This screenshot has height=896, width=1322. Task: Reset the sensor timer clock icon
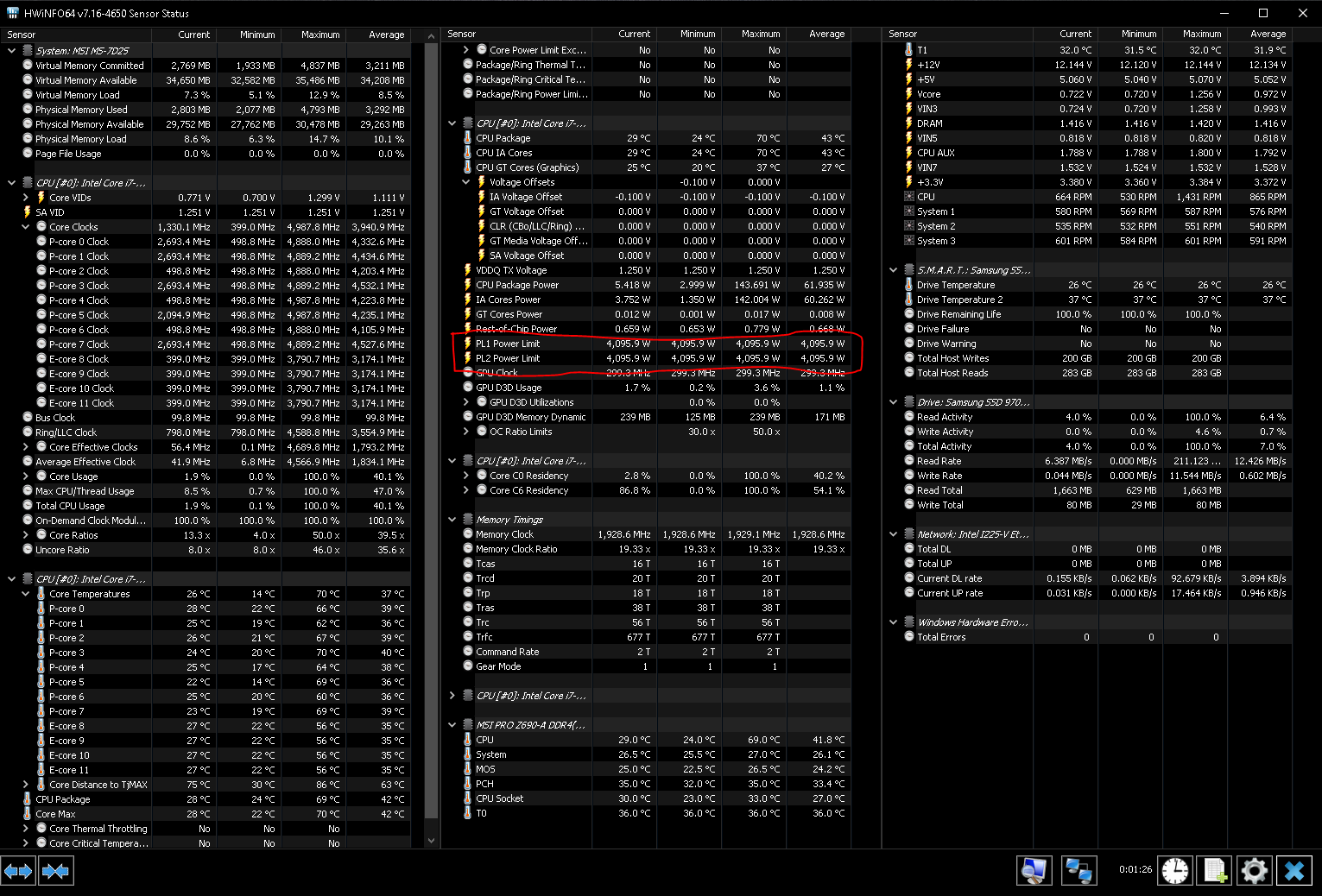click(x=1174, y=871)
